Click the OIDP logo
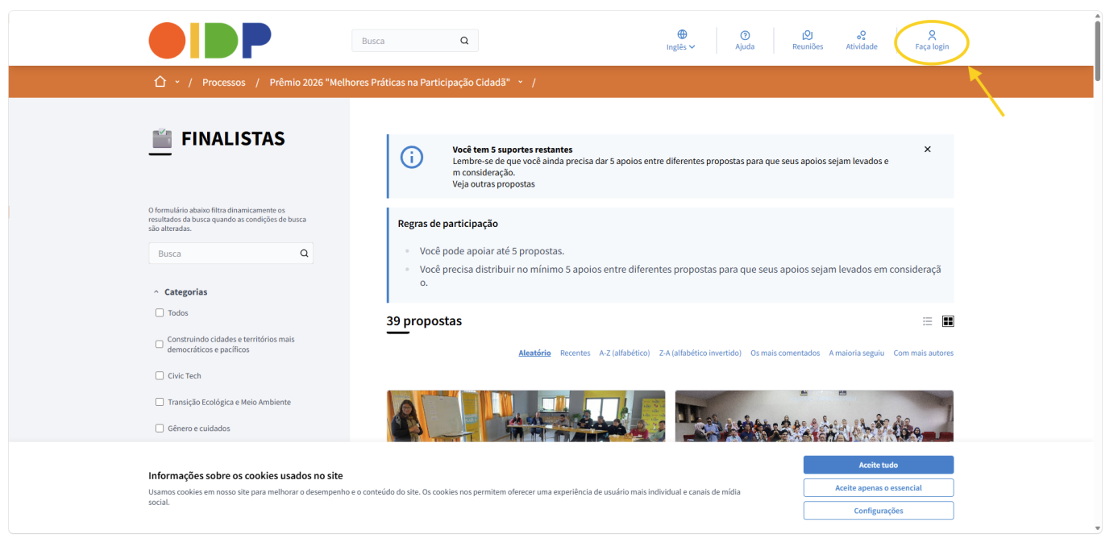The image size is (1112, 547). pyautogui.click(x=210, y=40)
